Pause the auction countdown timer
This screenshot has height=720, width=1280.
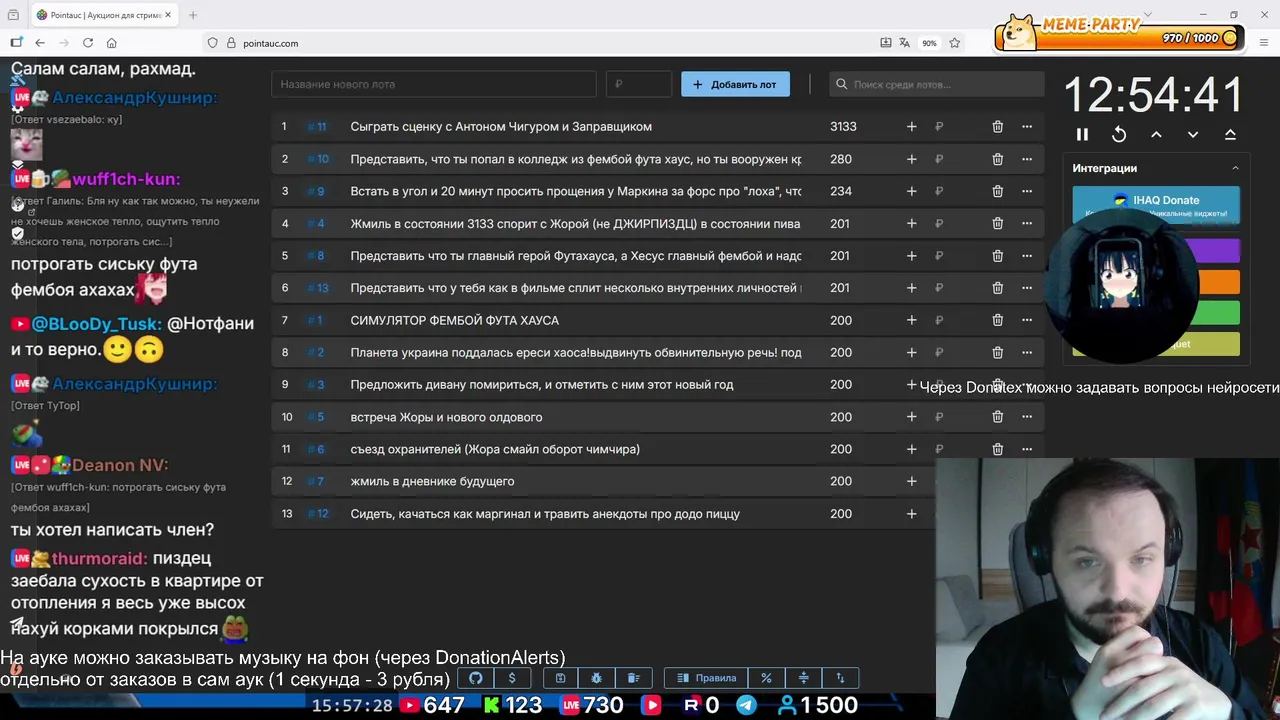tap(1082, 135)
